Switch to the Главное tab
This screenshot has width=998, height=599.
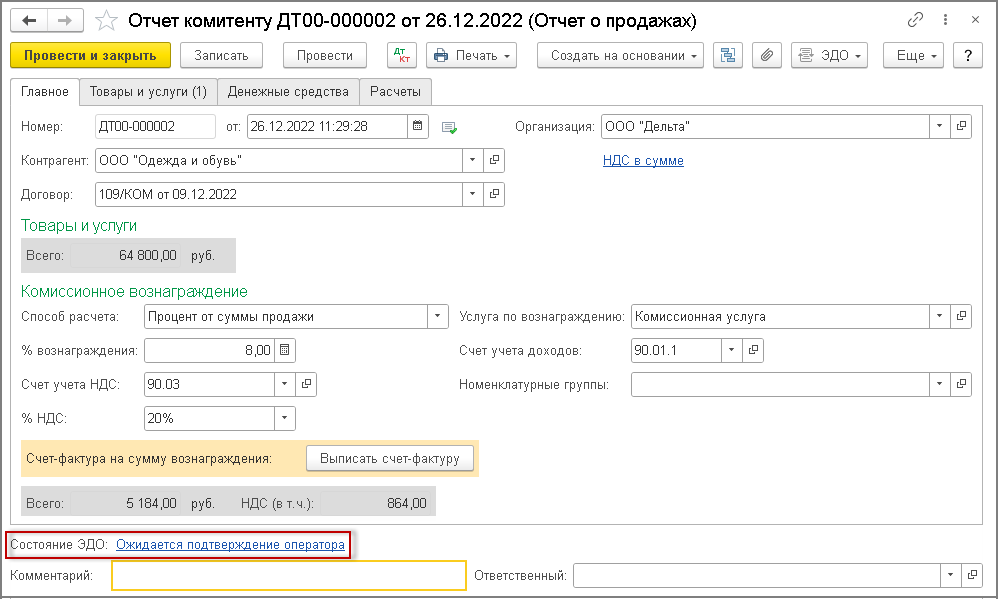pyautogui.click(x=45, y=92)
